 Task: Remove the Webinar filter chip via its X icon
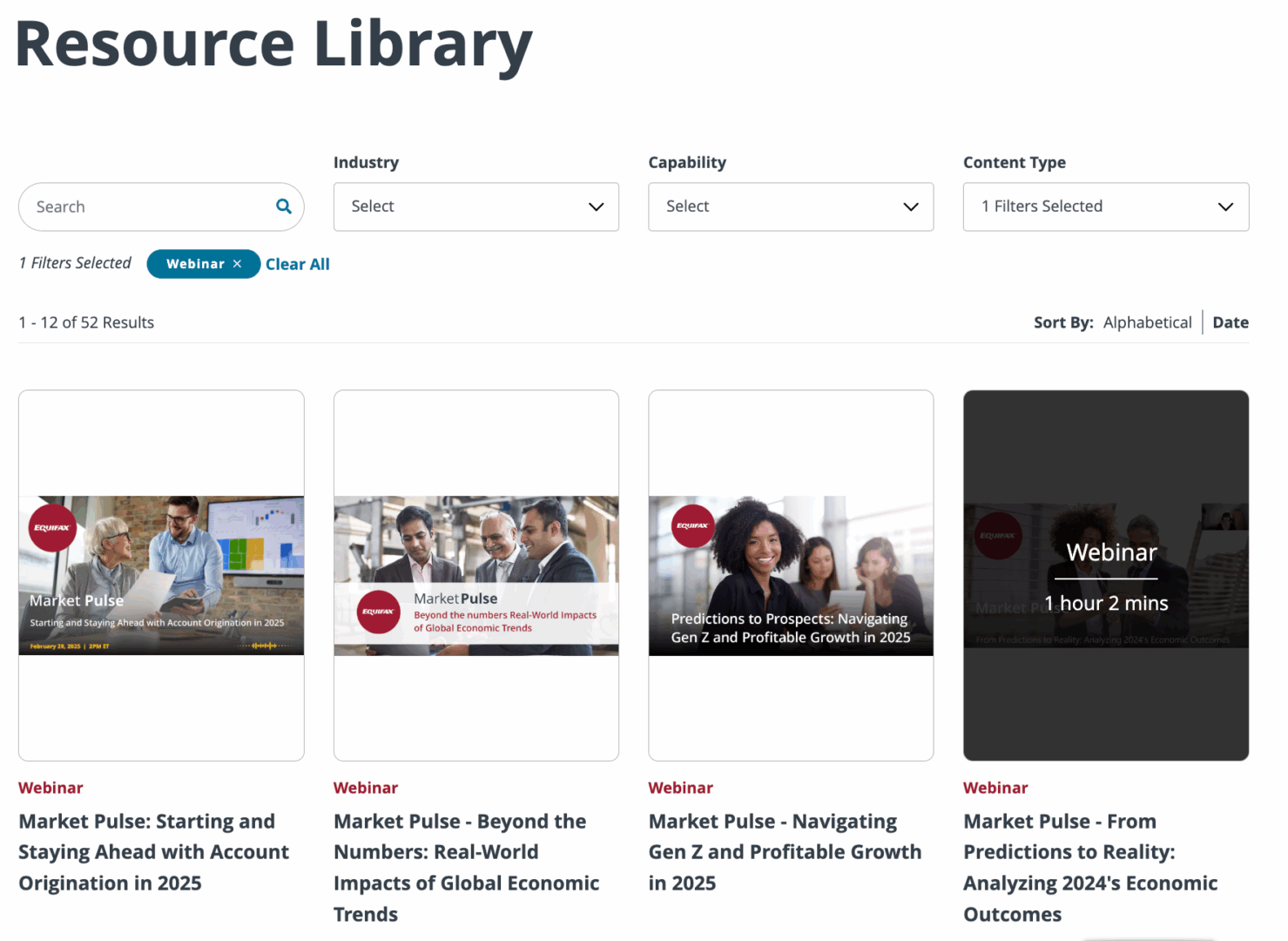[x=236, y=263]
